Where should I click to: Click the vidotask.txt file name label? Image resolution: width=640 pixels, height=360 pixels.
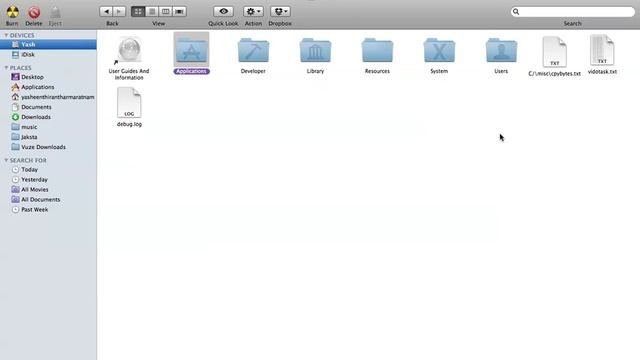pos(602,72)
